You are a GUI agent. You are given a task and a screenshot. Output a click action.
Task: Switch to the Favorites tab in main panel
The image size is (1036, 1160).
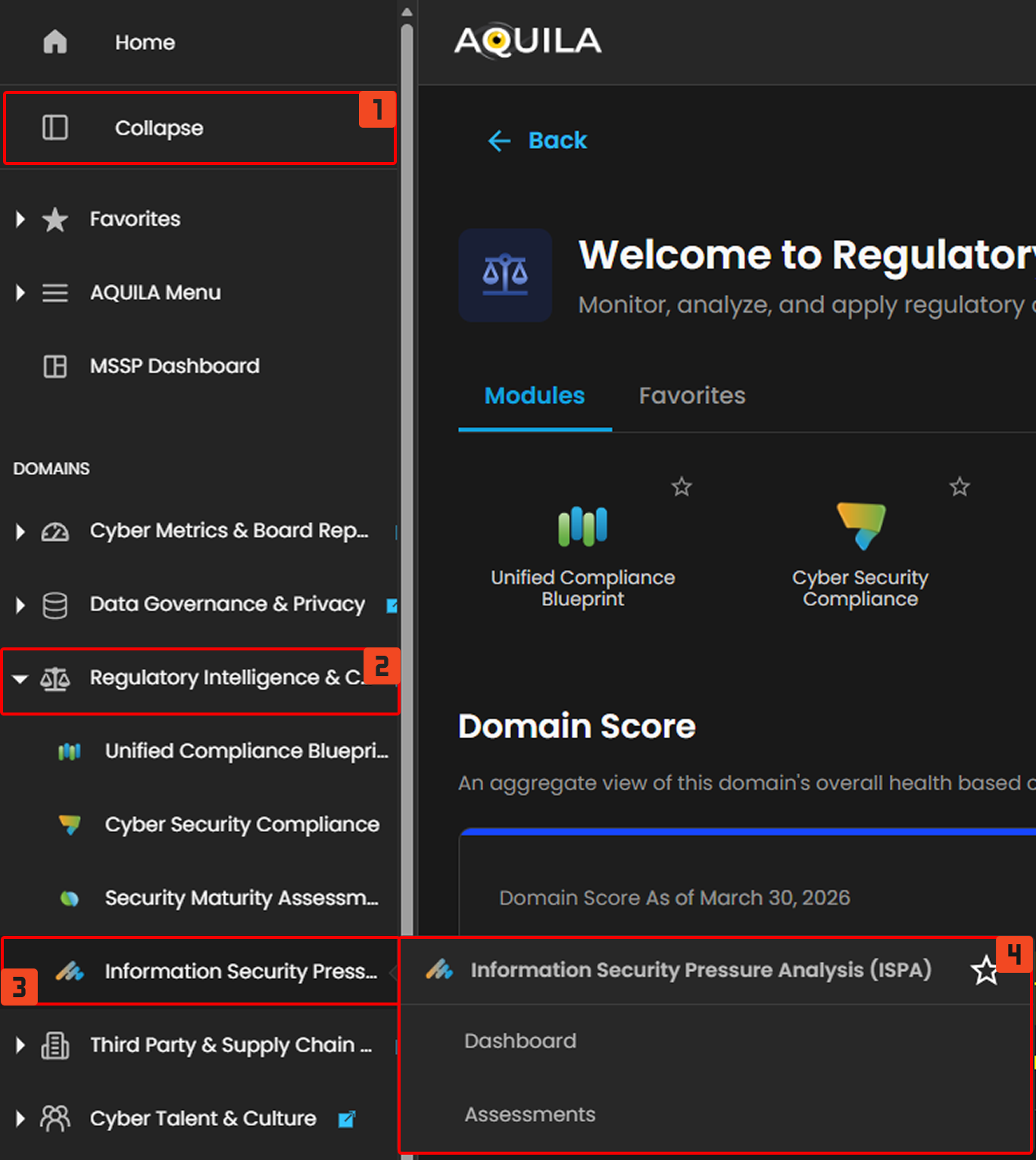tap(692, 396)
